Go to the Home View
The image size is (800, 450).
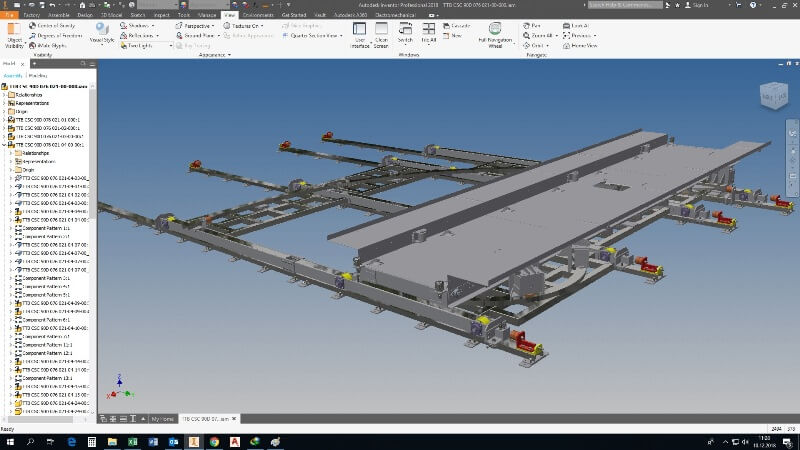click(580, 45)
